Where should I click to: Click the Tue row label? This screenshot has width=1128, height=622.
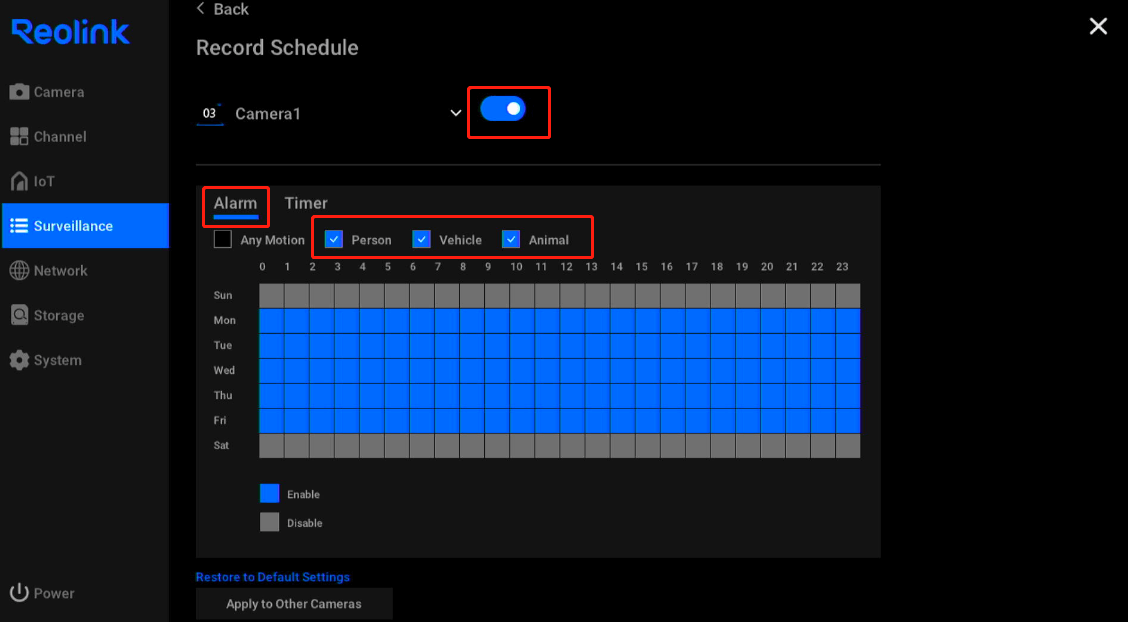(222, 345)
